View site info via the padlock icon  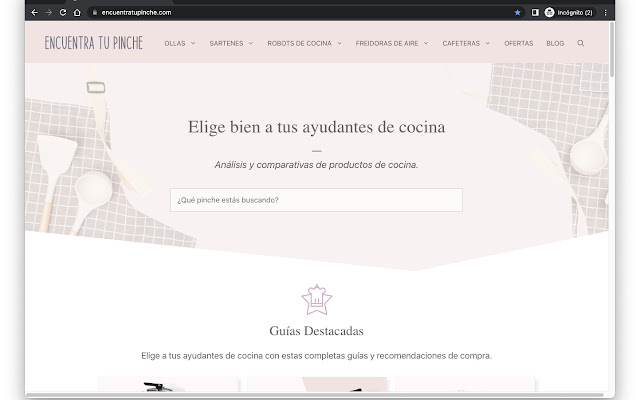pyautogui.click(x=95, y=13)
